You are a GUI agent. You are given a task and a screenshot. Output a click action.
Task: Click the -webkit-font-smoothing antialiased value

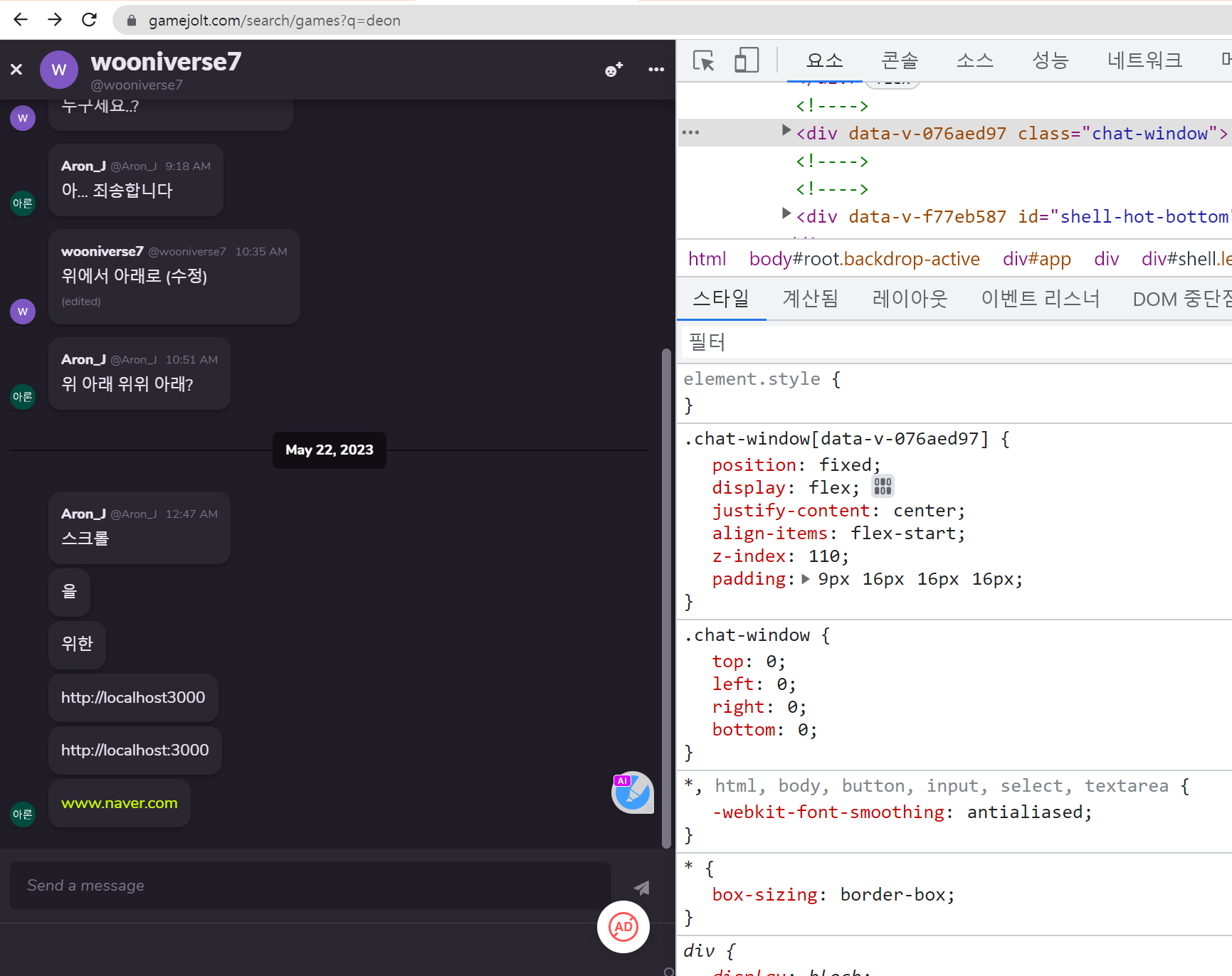[1024, 812]
